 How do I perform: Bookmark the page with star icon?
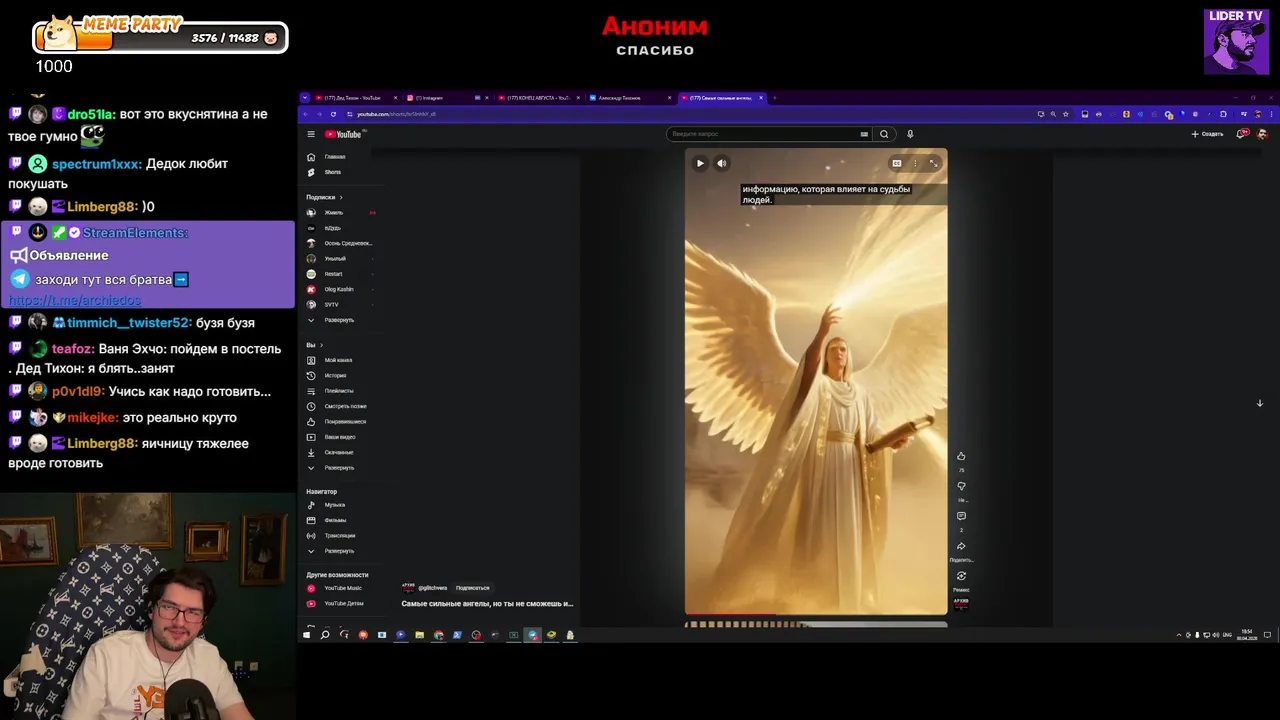pyautogui.click(x=1065, y=114)
